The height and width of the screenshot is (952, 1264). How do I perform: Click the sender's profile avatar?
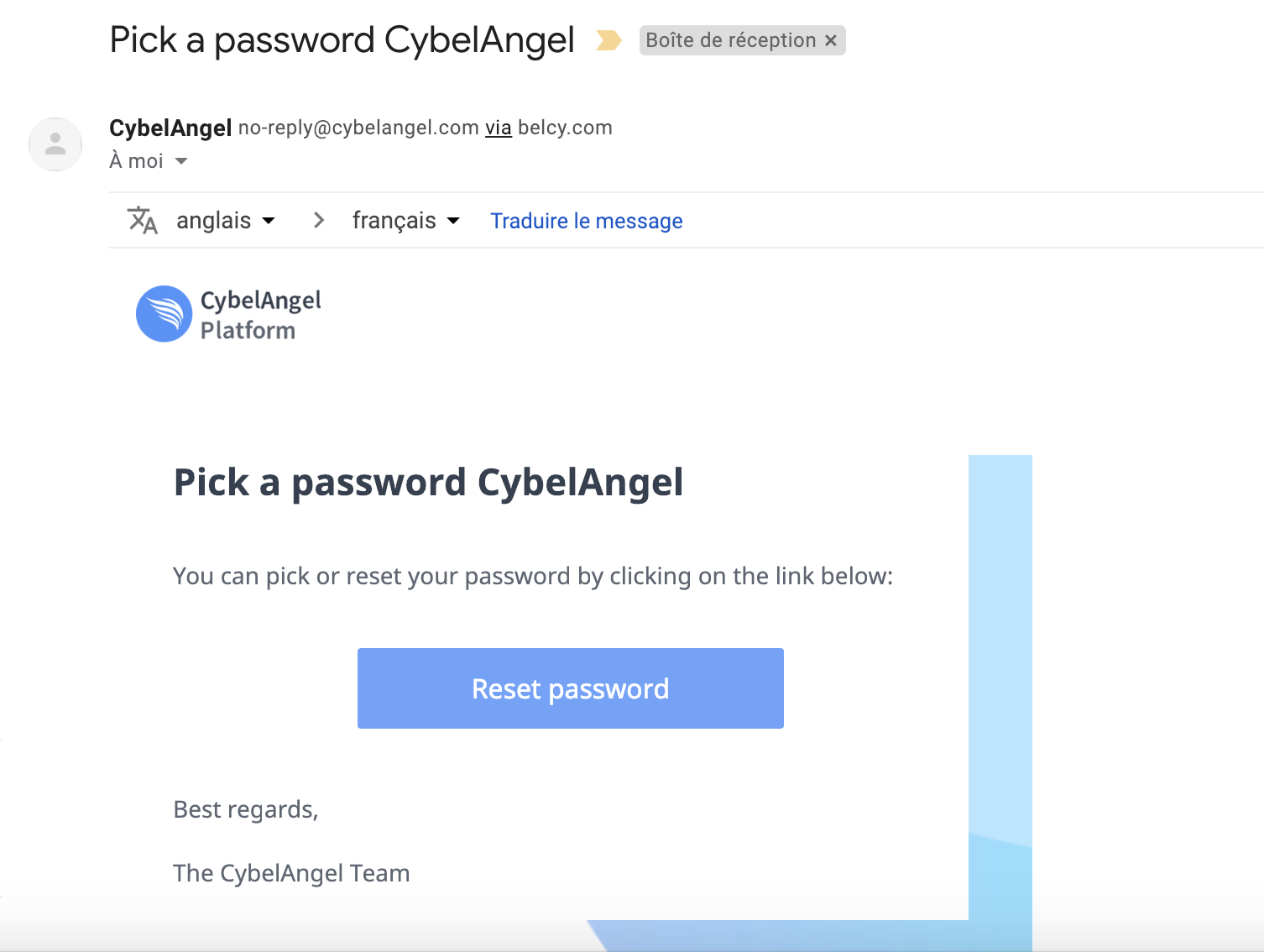[x=55, y=144]
